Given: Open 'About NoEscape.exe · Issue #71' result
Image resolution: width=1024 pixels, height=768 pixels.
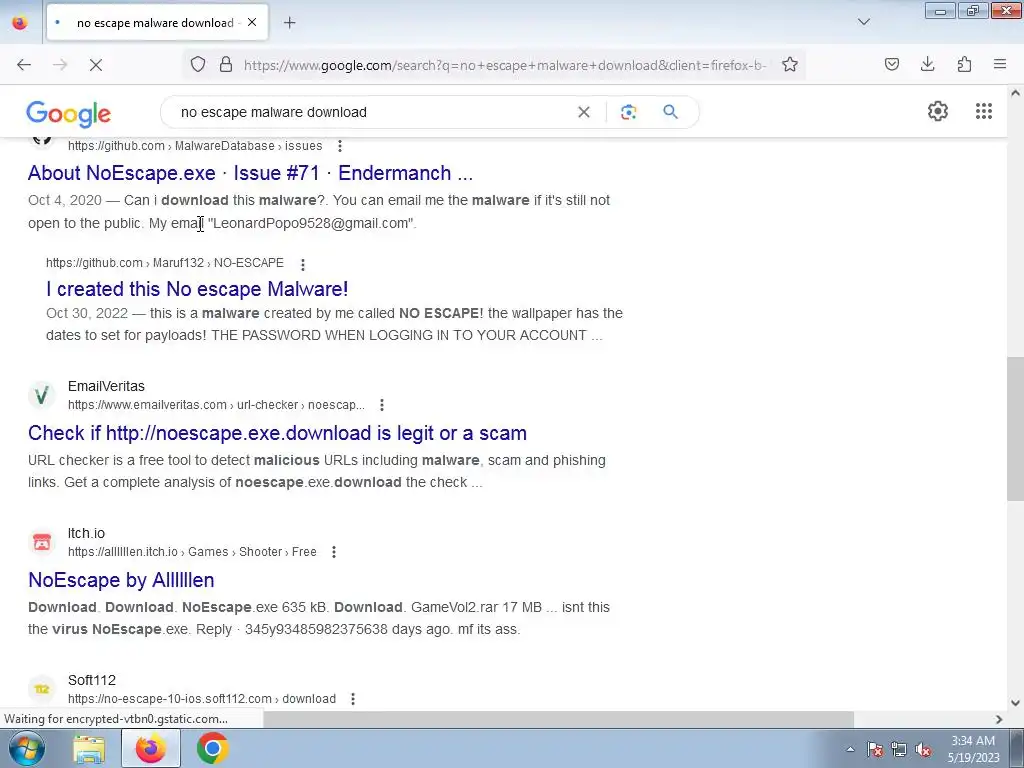Looking at the screenshot, I should point(250,173).
